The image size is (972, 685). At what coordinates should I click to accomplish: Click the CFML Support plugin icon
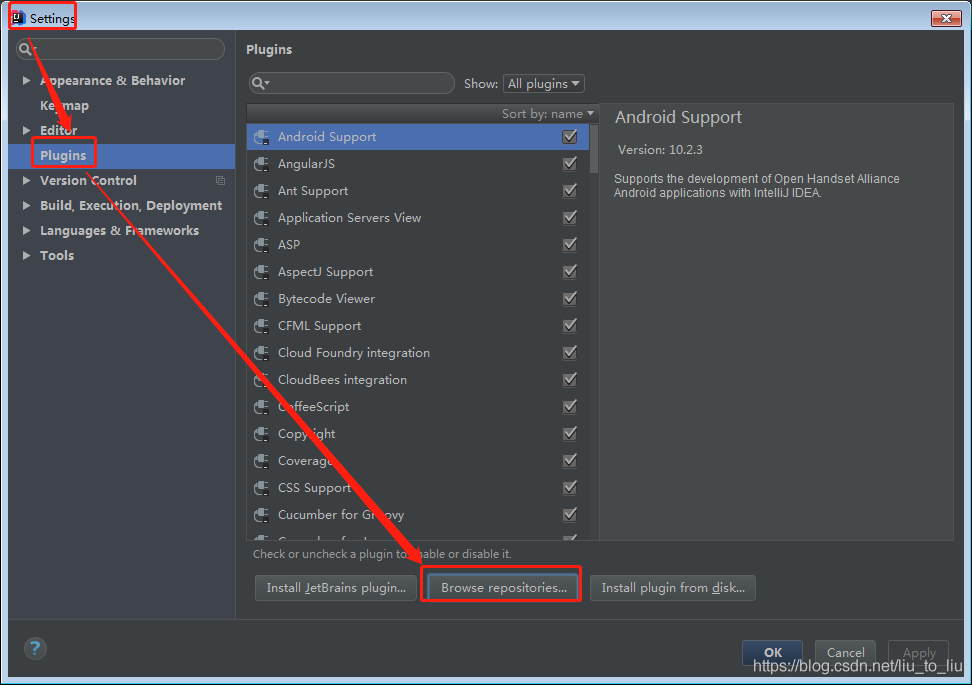click(262, 325)
